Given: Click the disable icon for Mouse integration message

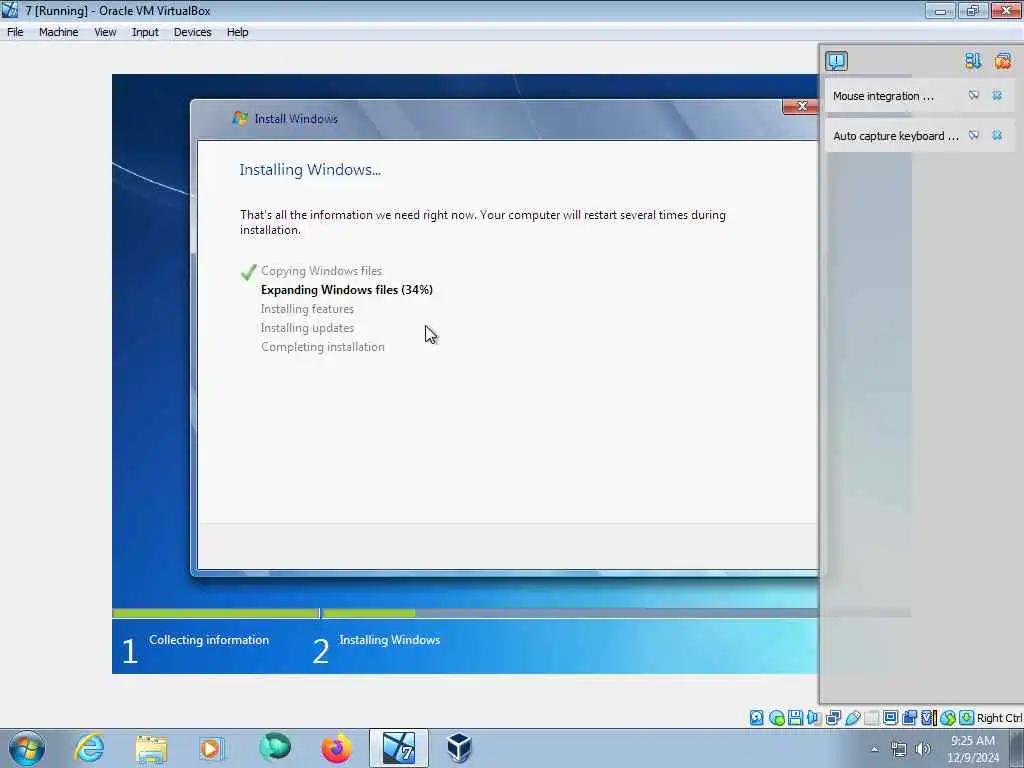Looking at the screenshot, I should pos(974,95).
